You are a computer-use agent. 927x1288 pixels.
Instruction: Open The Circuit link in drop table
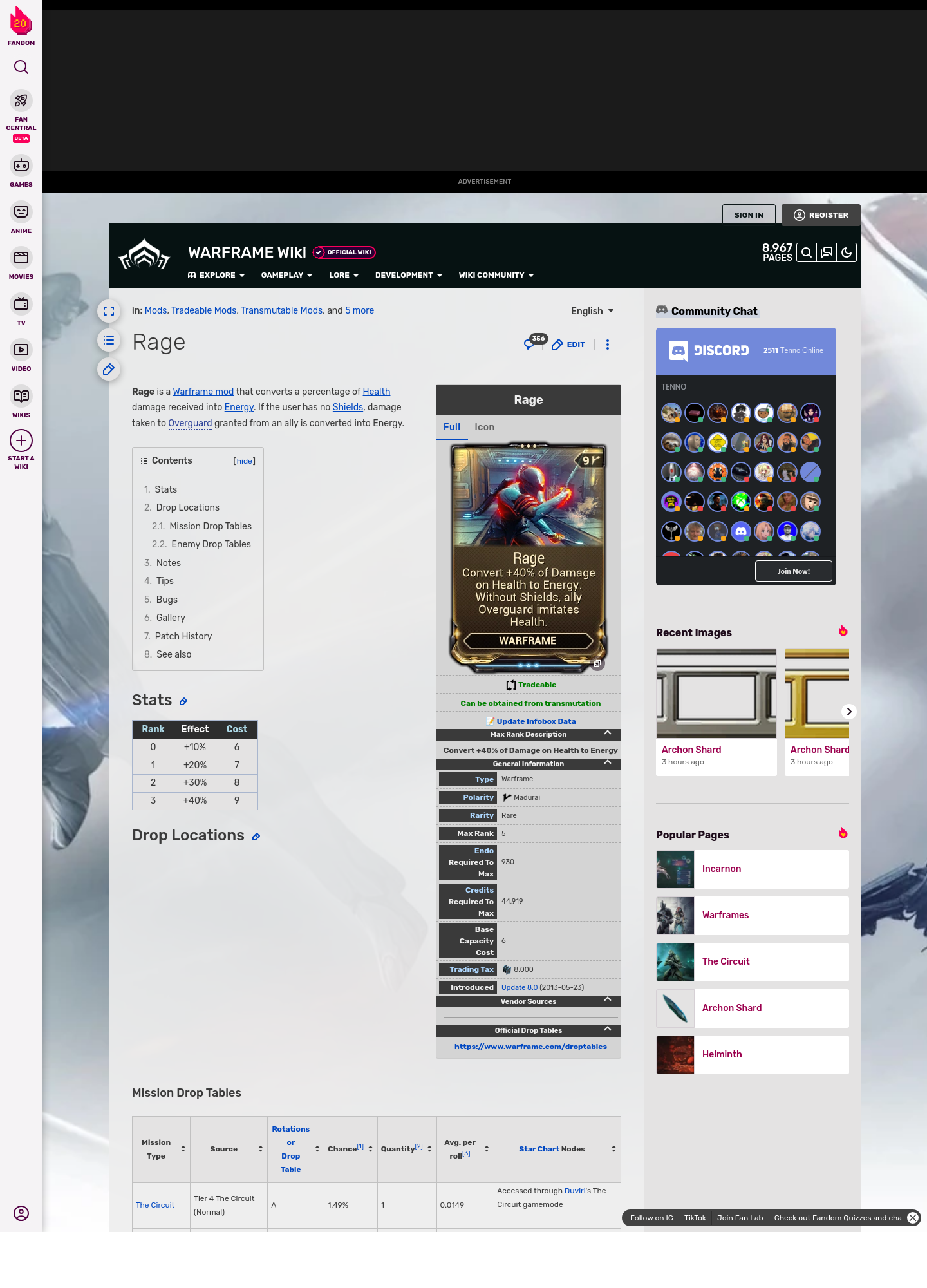[x=155, y=1205]
